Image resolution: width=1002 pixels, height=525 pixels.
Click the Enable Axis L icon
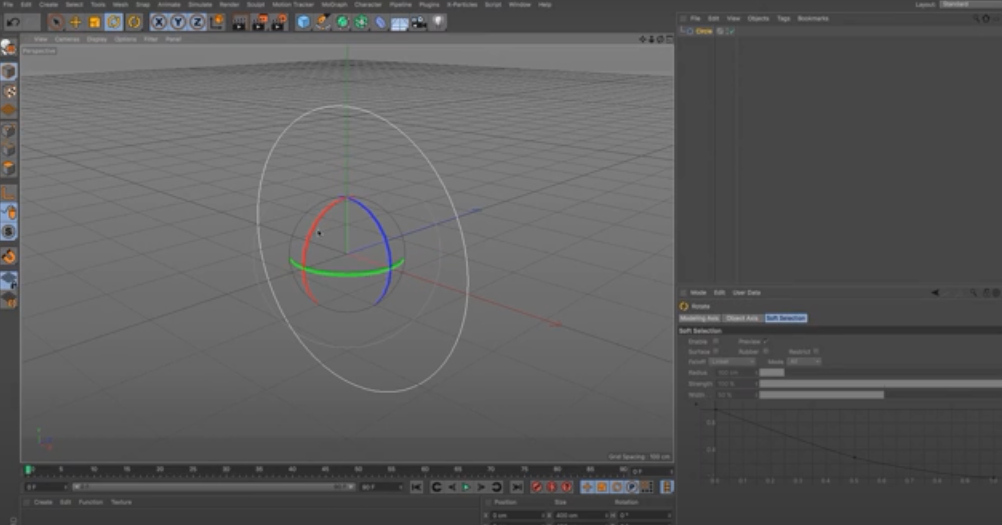pos(8,192)
